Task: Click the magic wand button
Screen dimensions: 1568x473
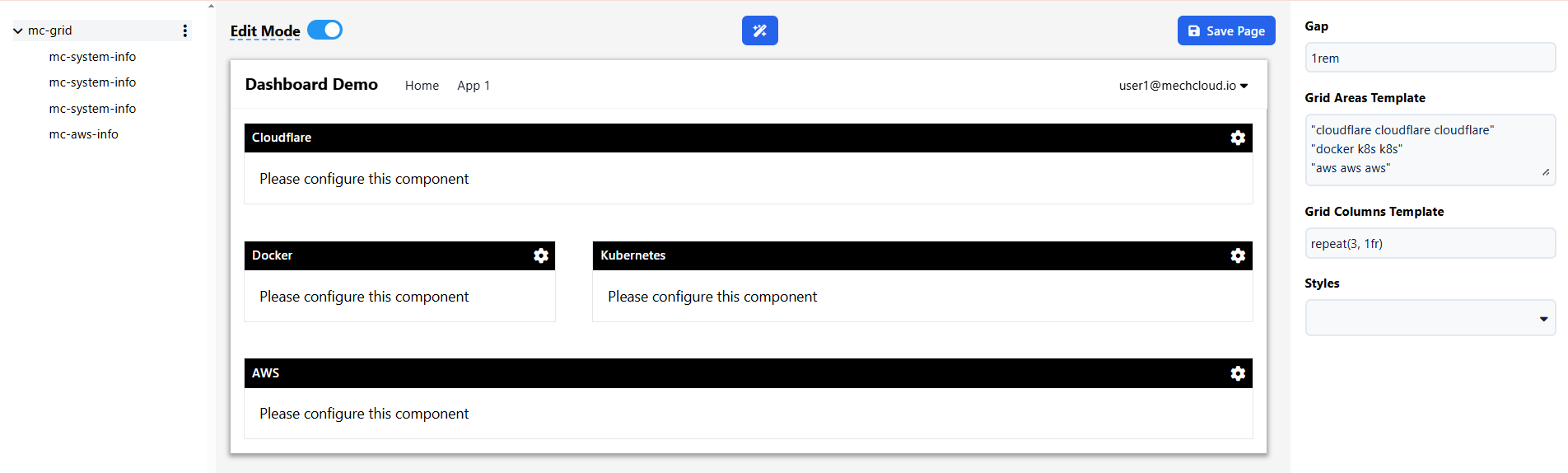Action: tap(759, 30)
